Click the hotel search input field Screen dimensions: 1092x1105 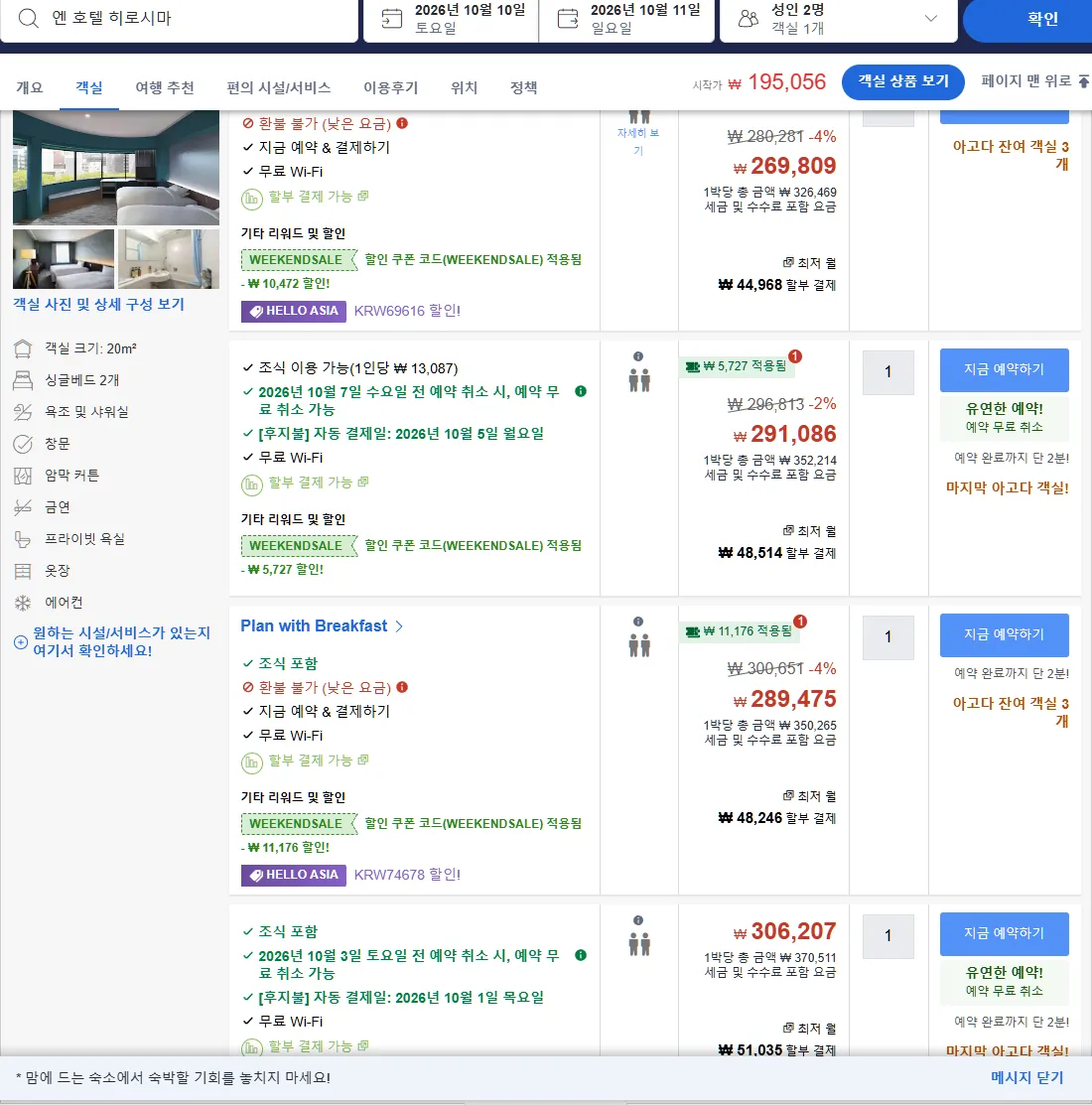pos(179,19)
